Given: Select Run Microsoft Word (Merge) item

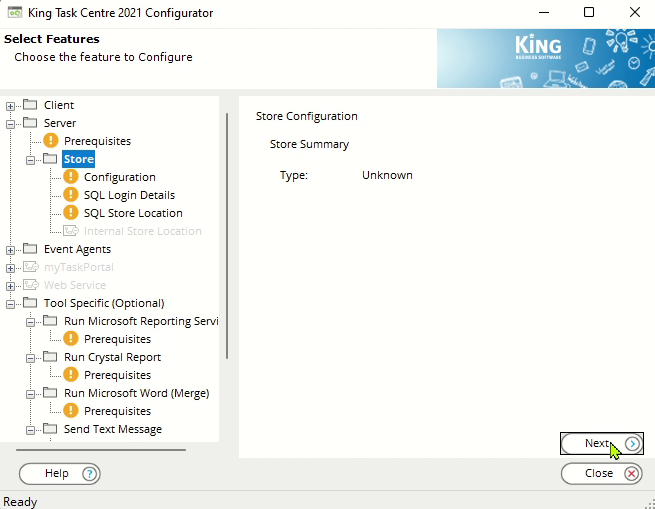Looking at the screenshot, I should pos(137,393).
